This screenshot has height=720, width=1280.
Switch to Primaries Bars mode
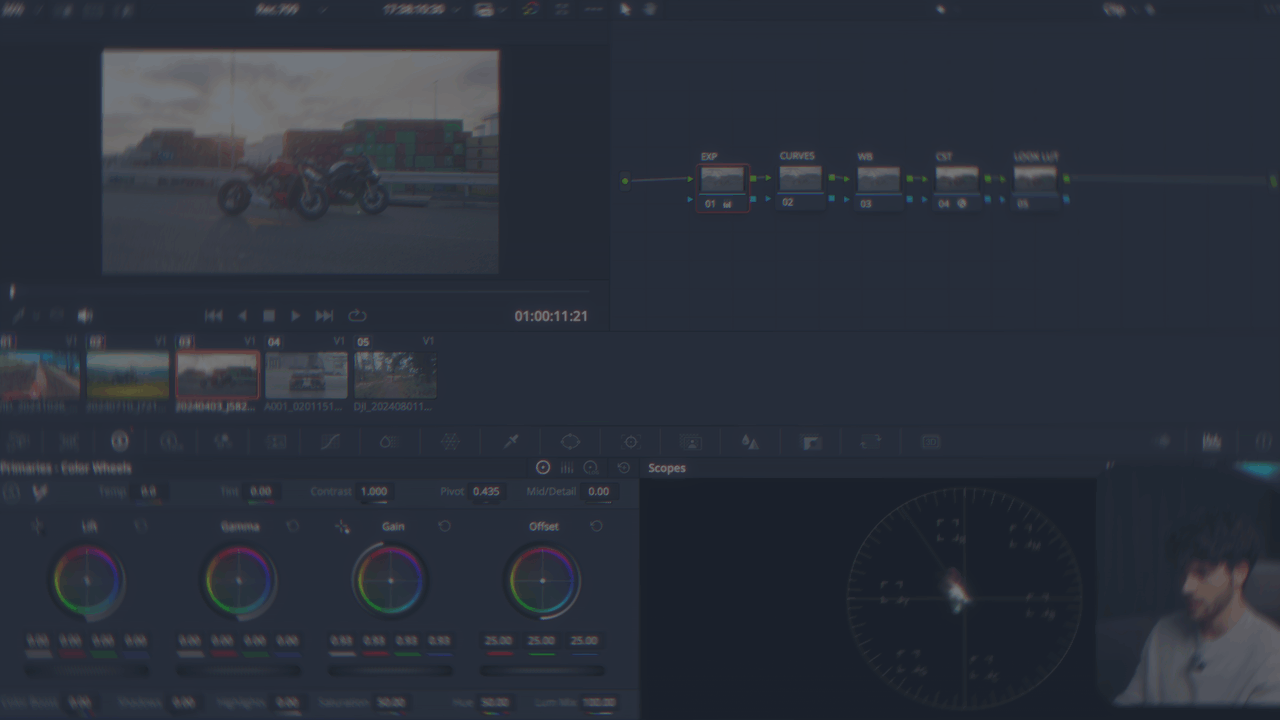point(567,468)
